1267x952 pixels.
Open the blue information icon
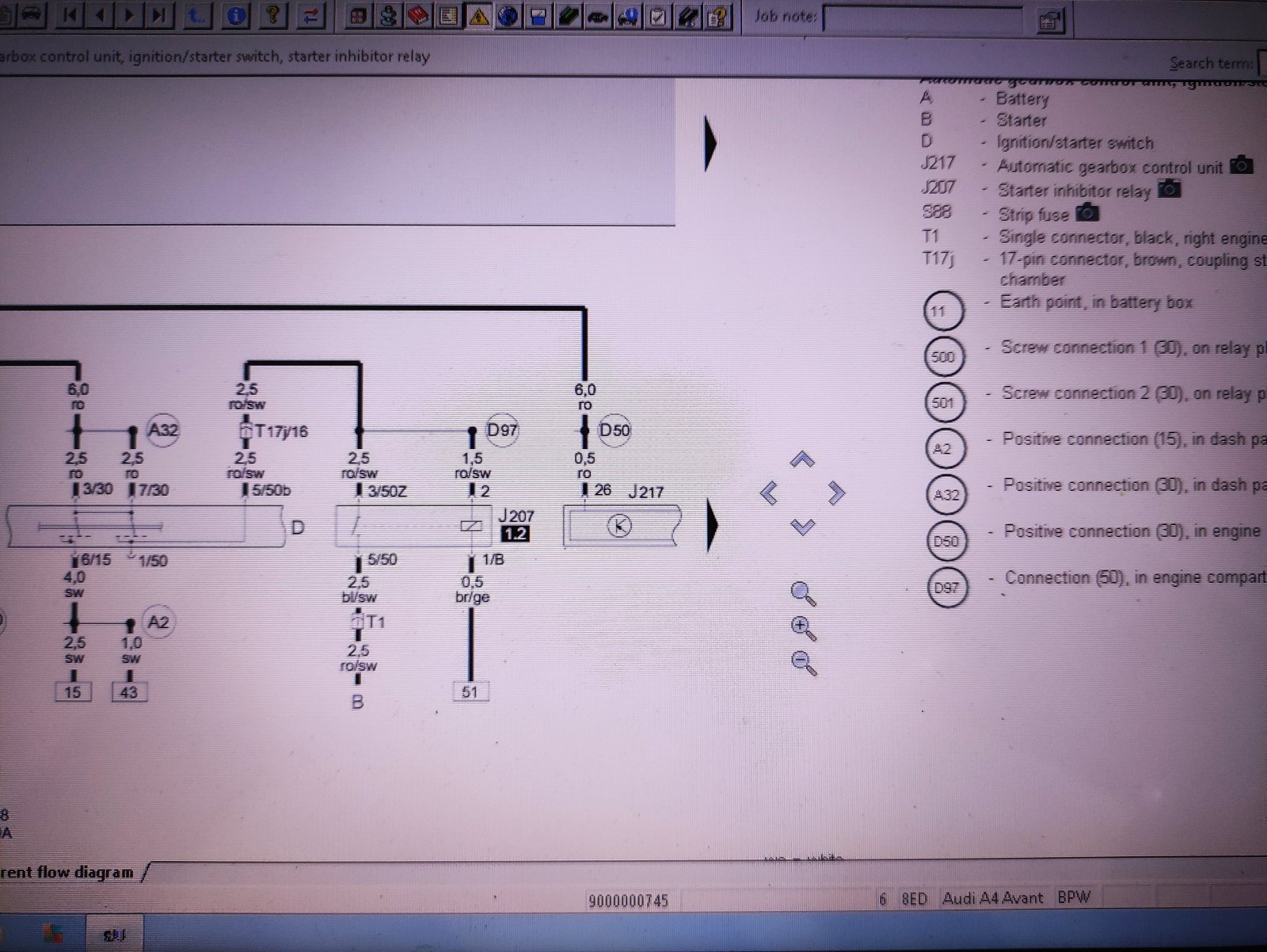pos(236,14)
